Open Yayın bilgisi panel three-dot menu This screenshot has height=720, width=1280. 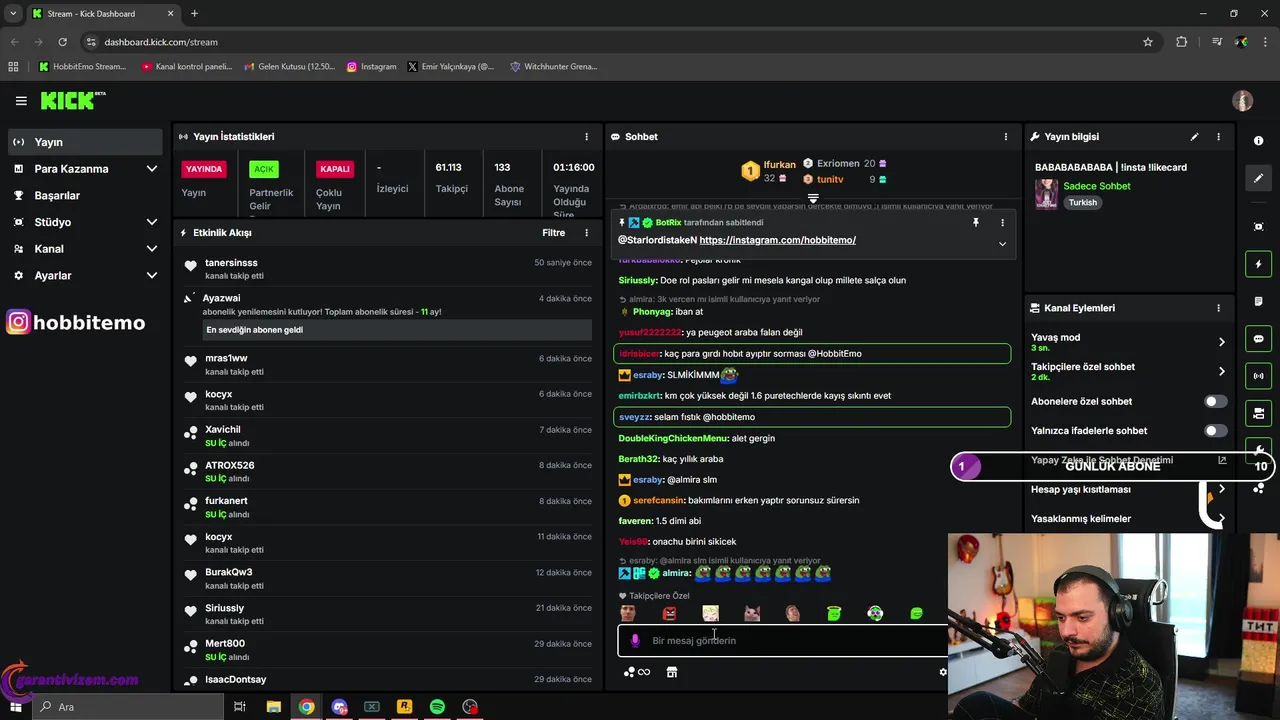tap(1218, 137)
